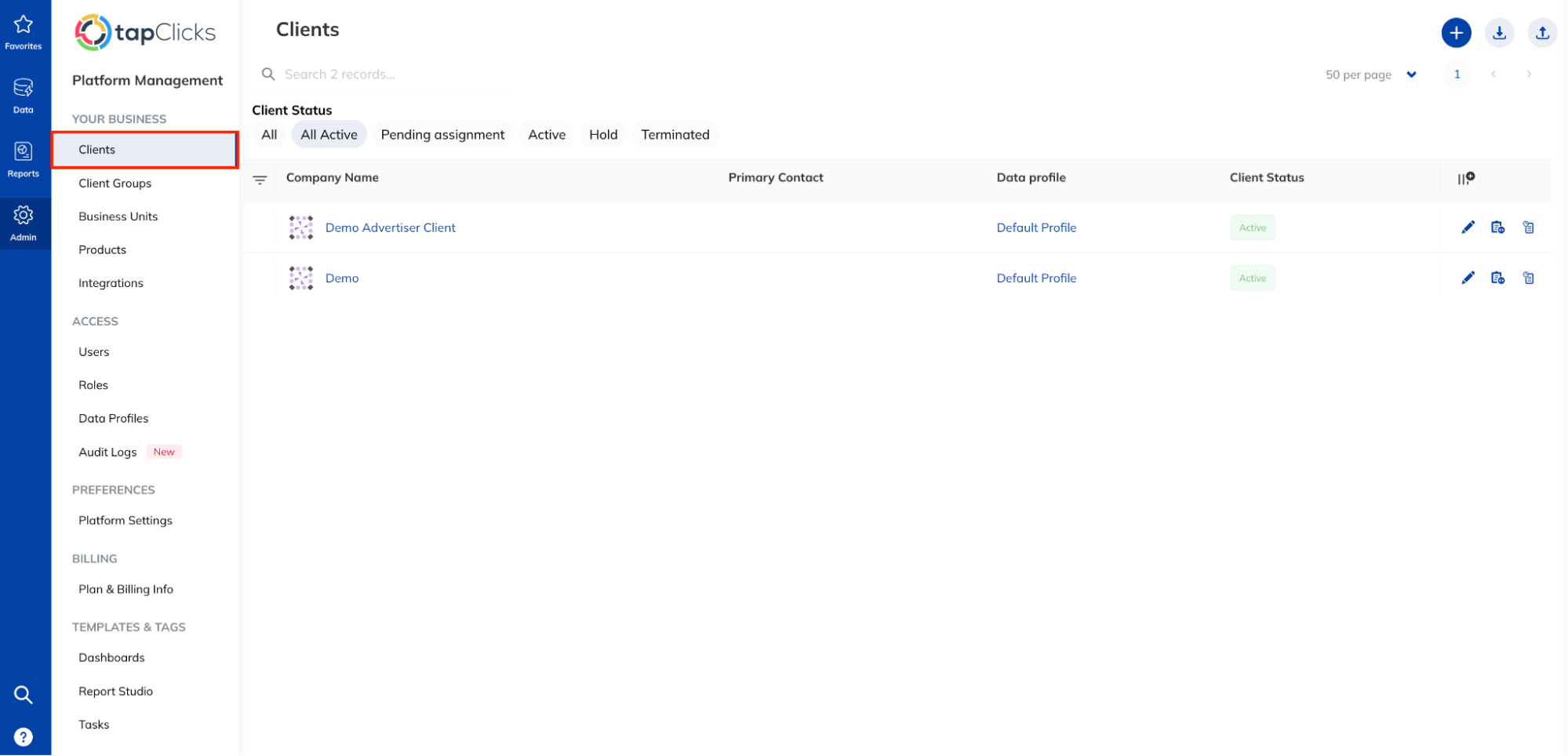1568x756 pixels.
Task: Click inside the Search 2 records field
Action: pos(384,74)
